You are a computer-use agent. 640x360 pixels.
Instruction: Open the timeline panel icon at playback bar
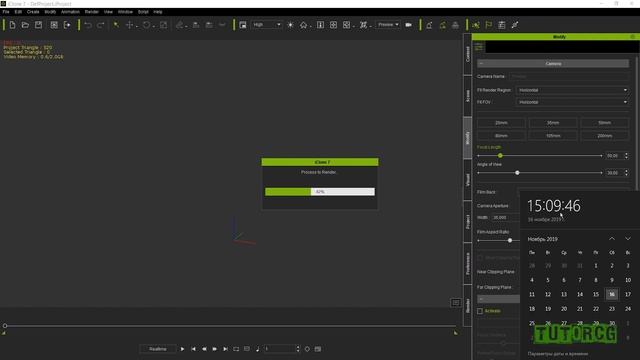318,349
